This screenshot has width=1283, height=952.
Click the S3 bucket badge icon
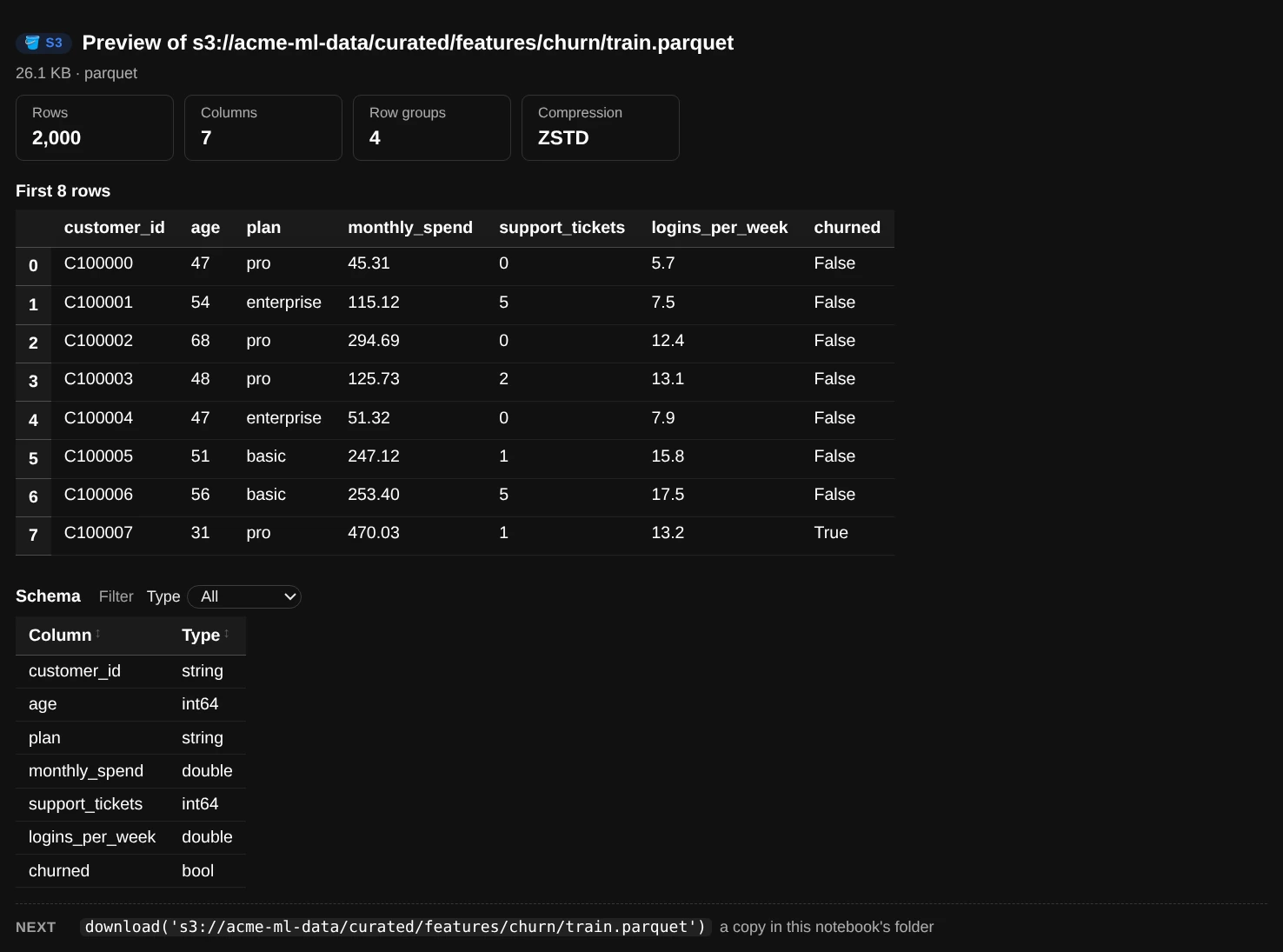(43, 43)
